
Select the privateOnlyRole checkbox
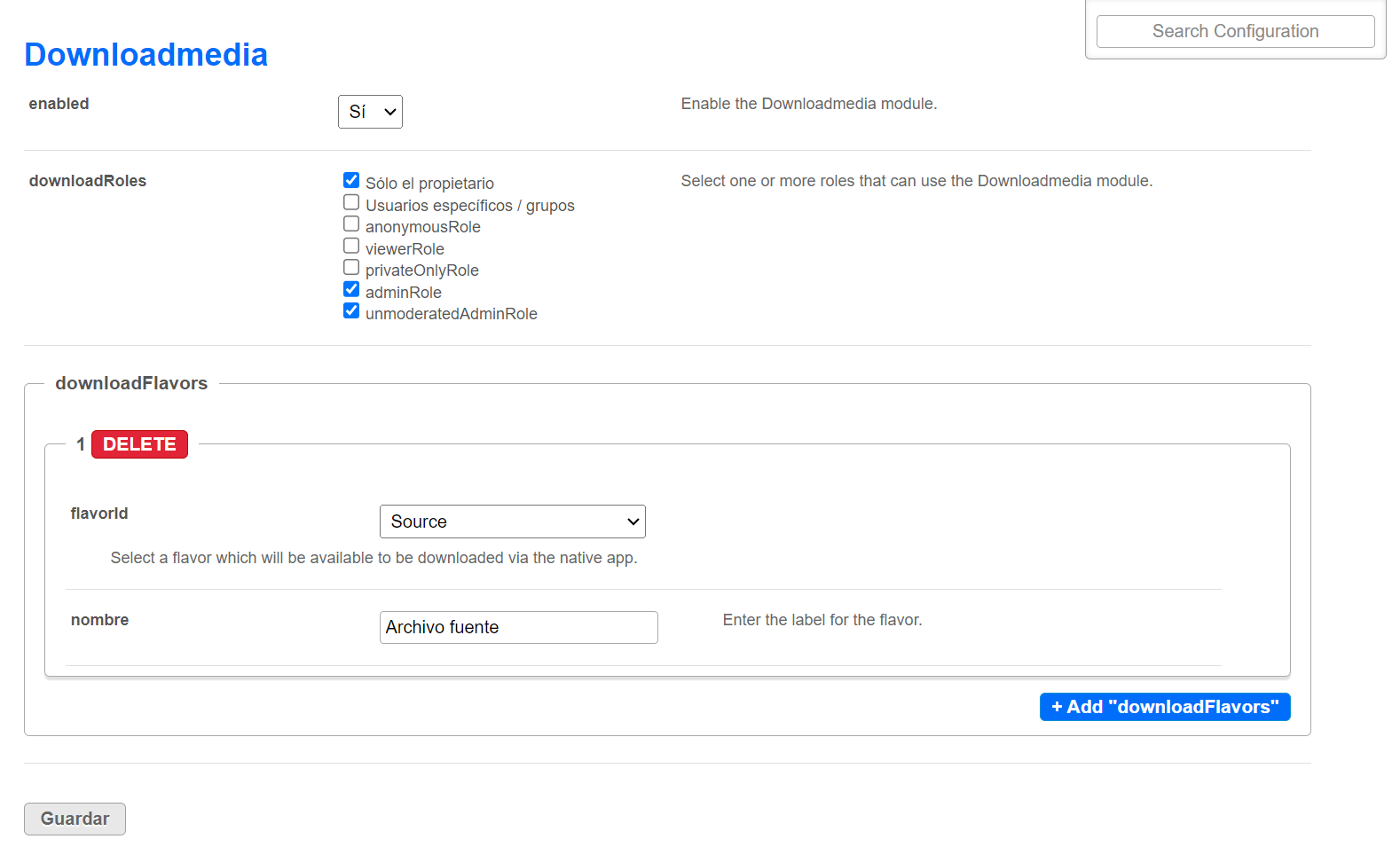coord(351,267)
